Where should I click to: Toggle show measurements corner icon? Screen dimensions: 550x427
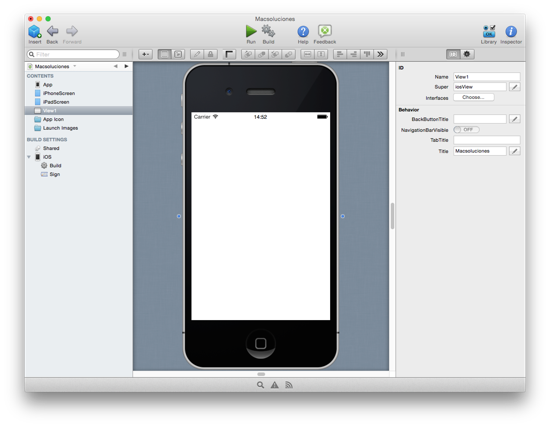pyautogui.click(x=229, y=54)
